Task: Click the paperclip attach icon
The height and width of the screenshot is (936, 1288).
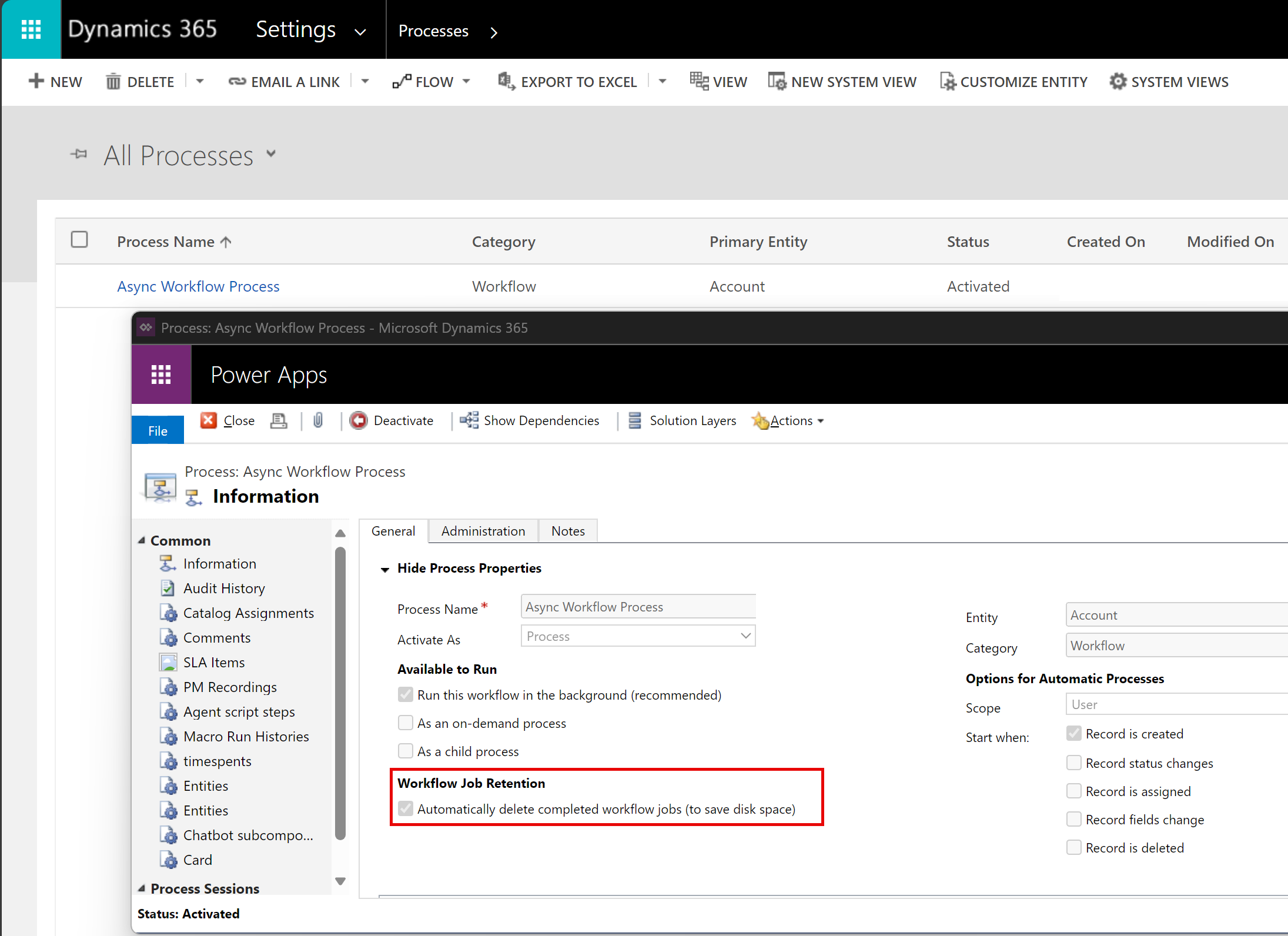Action: tap(318, 420)
